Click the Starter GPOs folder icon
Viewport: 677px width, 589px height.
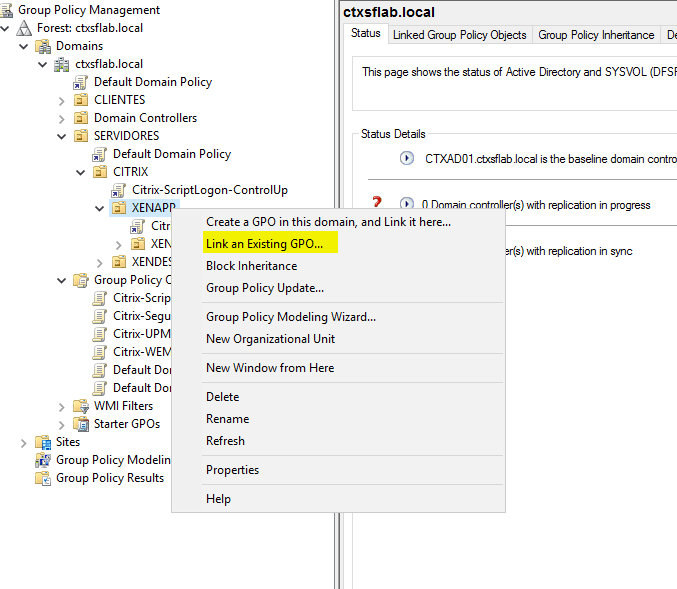coord(81,424)
